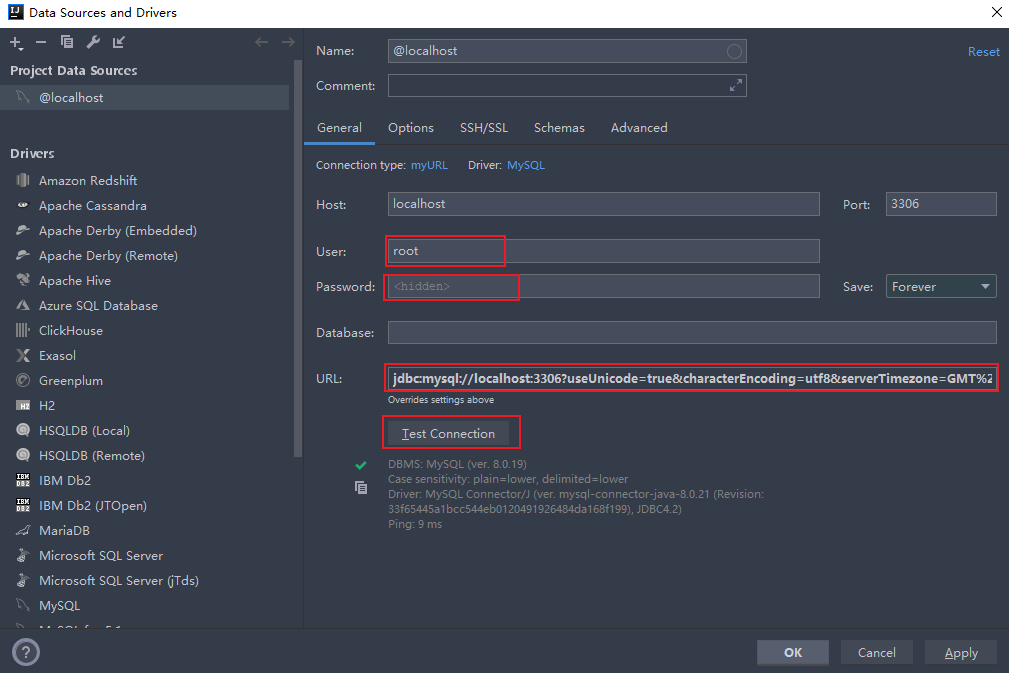Select the Apache Hive driver icon
1009x673 pixels.
pos(23,280)
